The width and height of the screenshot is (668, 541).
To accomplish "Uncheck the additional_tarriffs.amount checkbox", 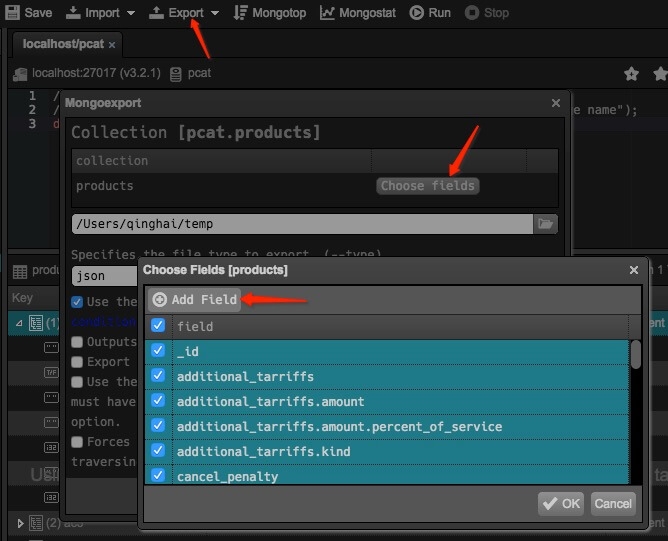I will pos(158,400).
